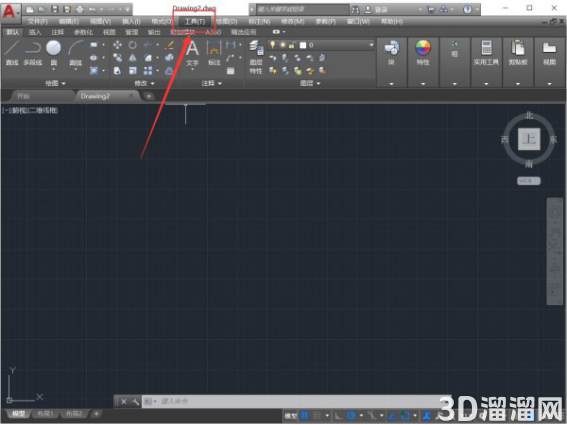
Task: Toggle polar tracking in status bar
Action: [x=351, y=416]
